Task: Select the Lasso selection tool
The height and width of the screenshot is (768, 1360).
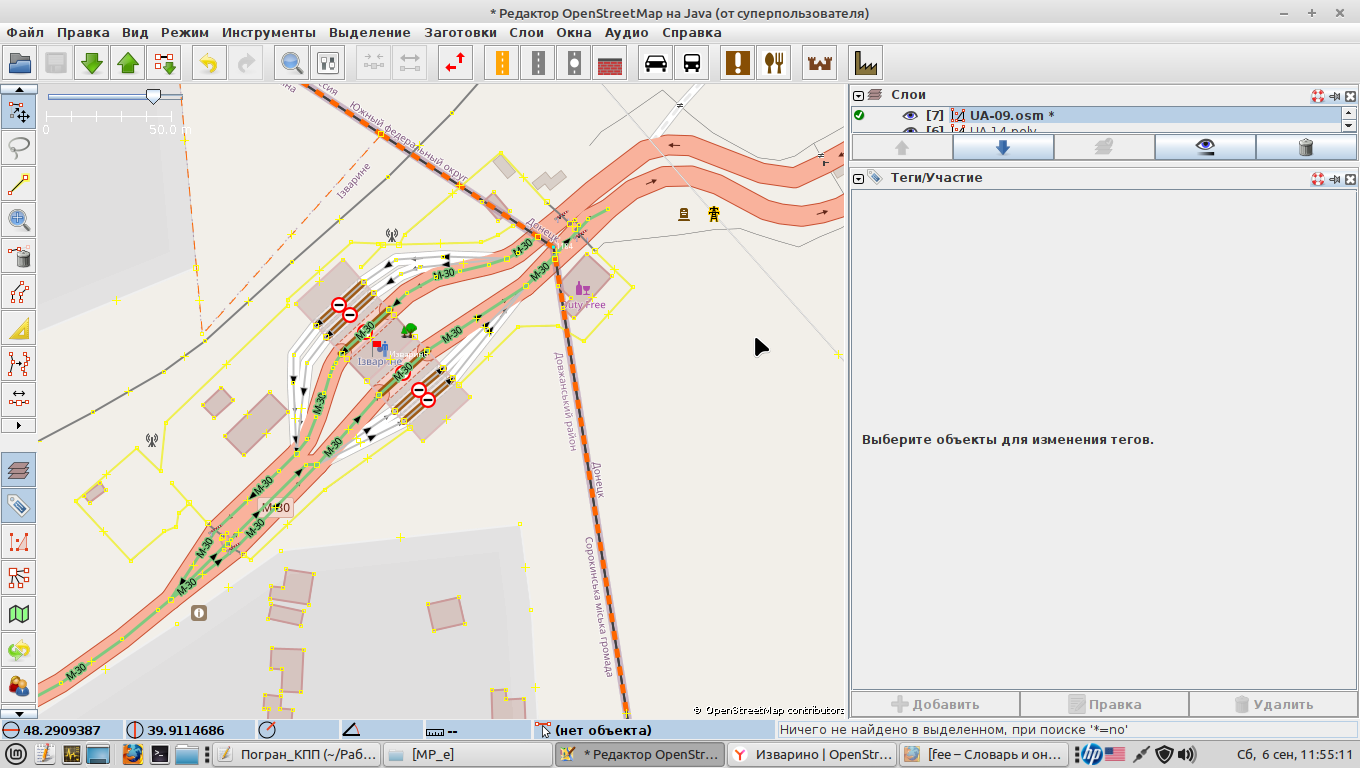Action: [19, 148]
